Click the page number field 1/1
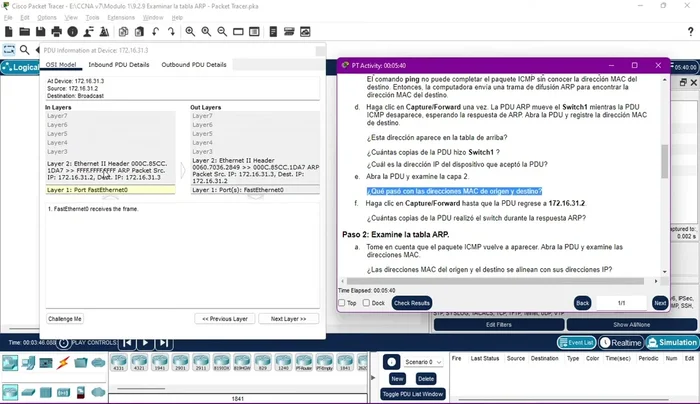 click(621, 303)
